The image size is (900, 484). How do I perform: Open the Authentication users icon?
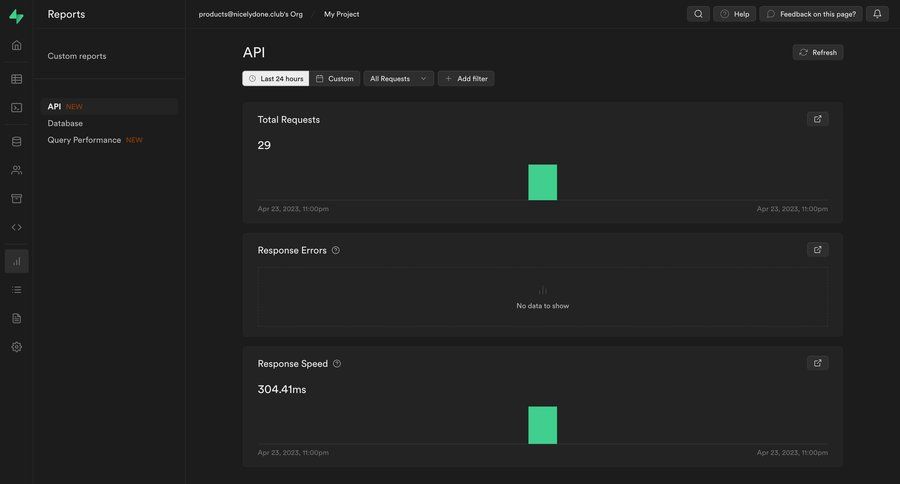[x=17, y=170]
